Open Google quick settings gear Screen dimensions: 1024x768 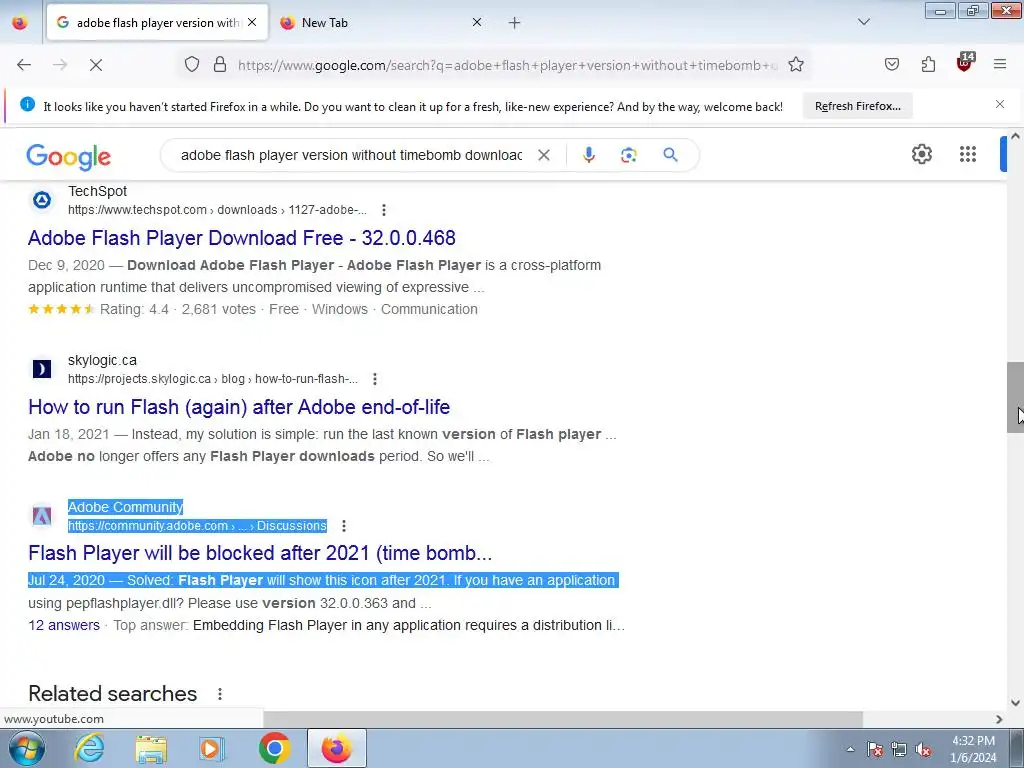(x=921, y=155)
